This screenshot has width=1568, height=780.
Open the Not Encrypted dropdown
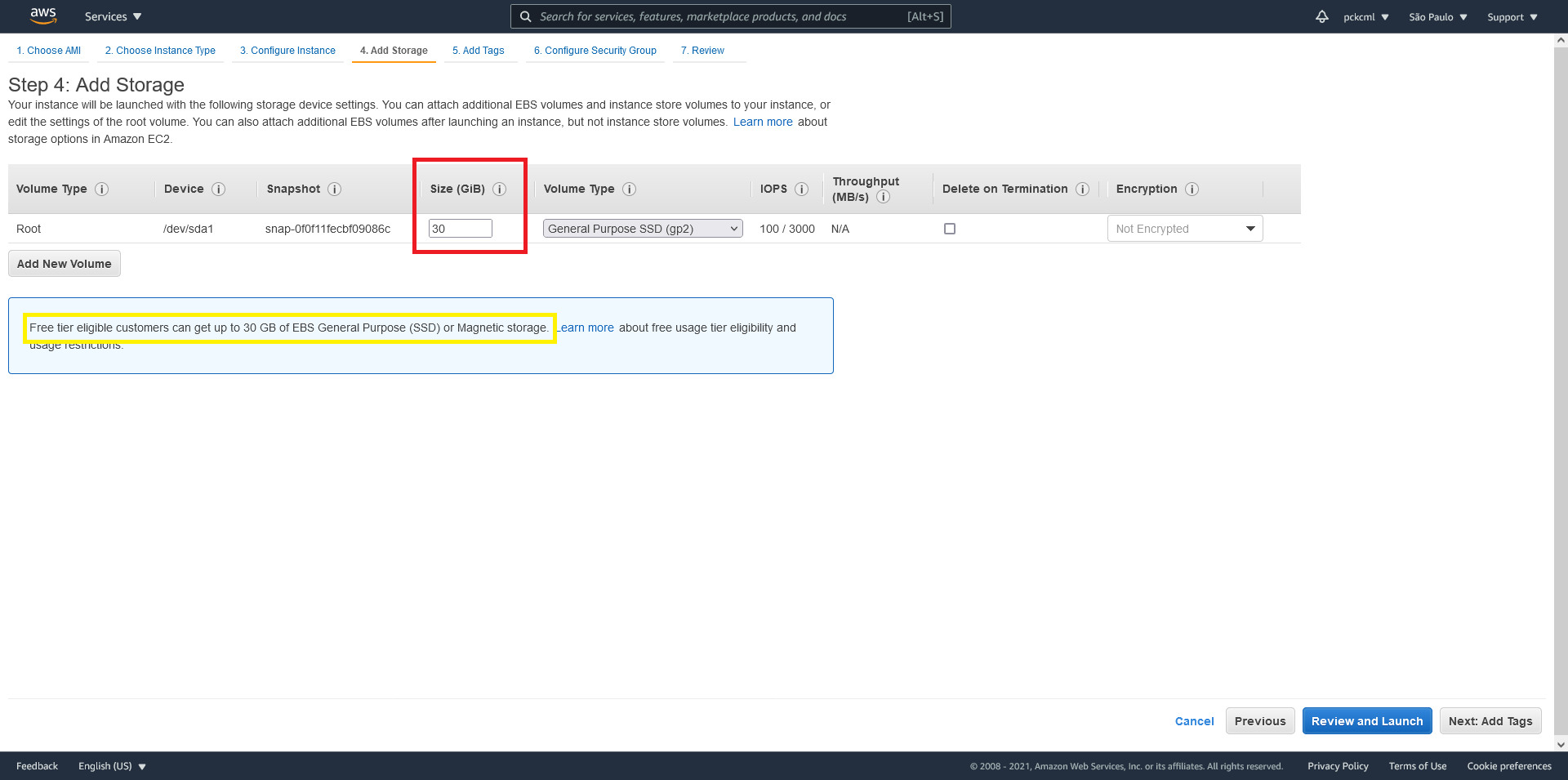point(1184,229)
